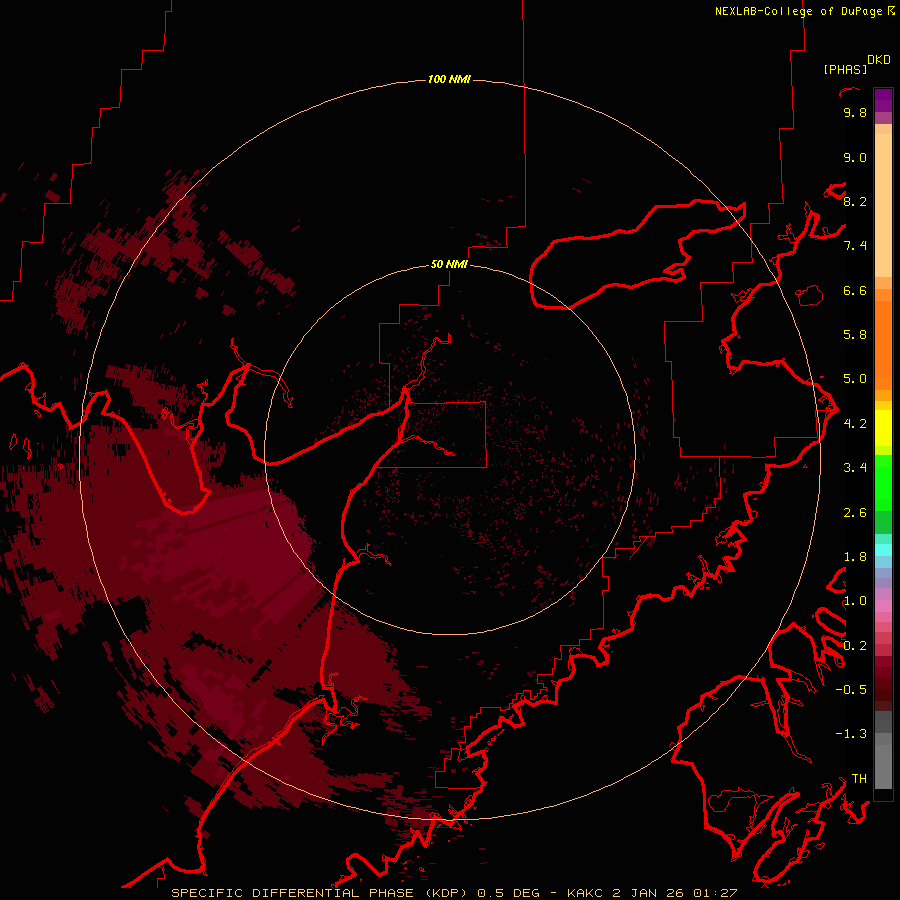Select the 8.2 legend value

(855, 201)
